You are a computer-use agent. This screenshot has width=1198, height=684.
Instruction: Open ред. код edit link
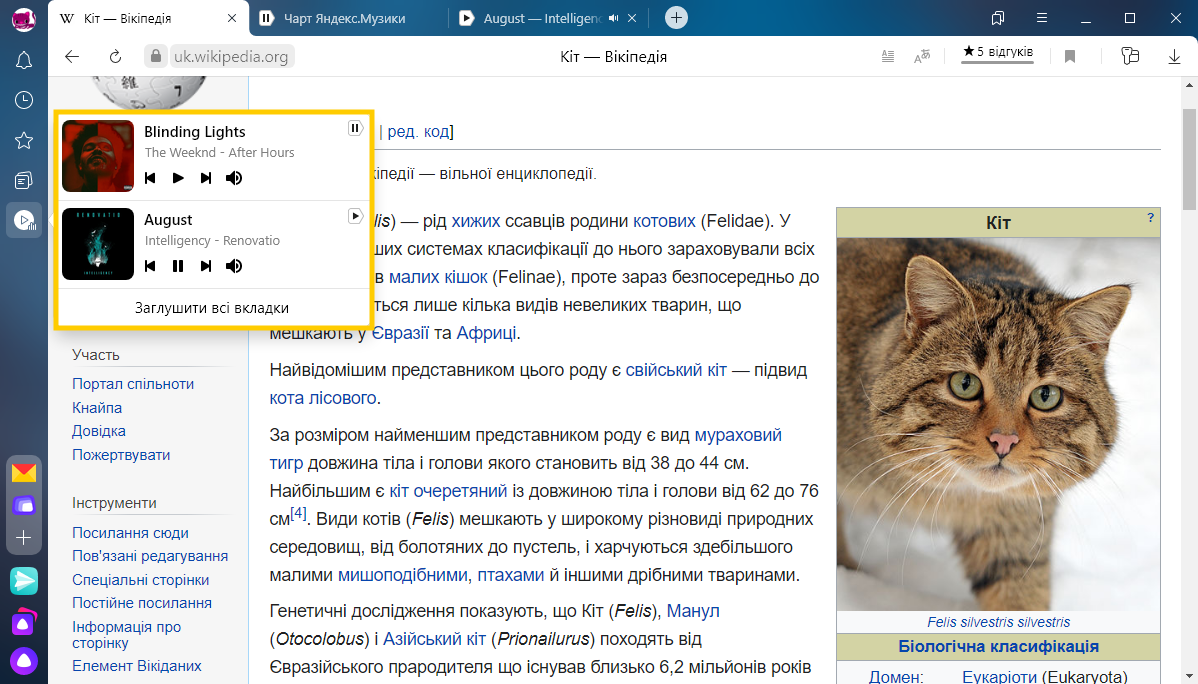tap(418, 131)
